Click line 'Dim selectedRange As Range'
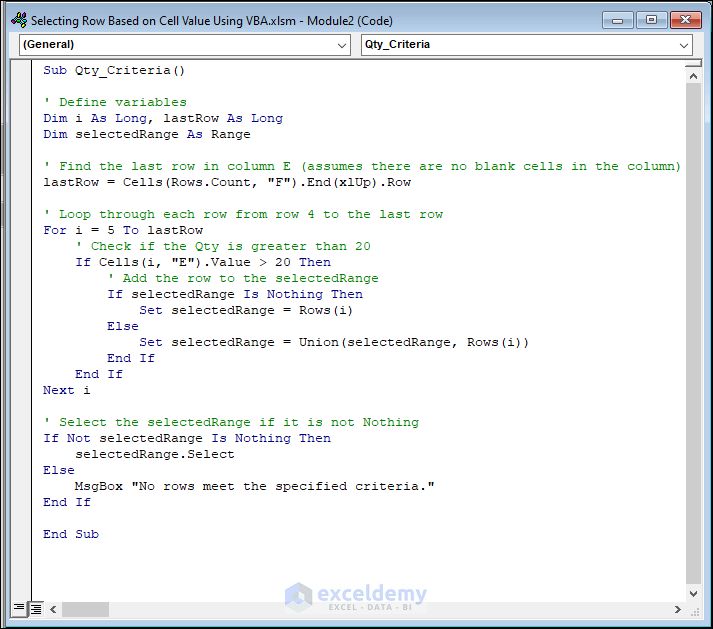This screenshot has height=629, width=713. (x=147, y=135)
